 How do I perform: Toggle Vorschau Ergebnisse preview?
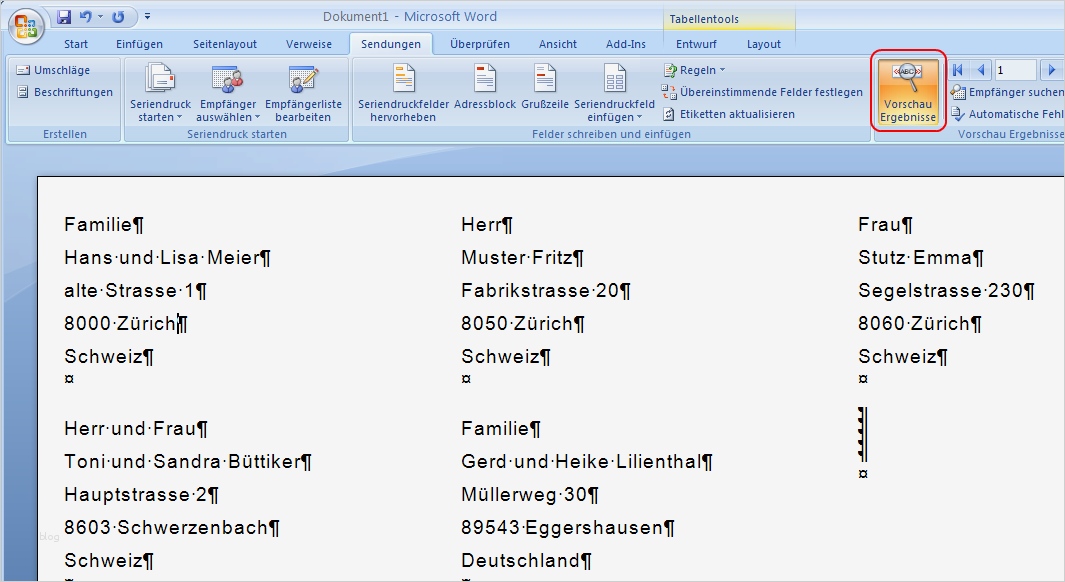(908, 92)
